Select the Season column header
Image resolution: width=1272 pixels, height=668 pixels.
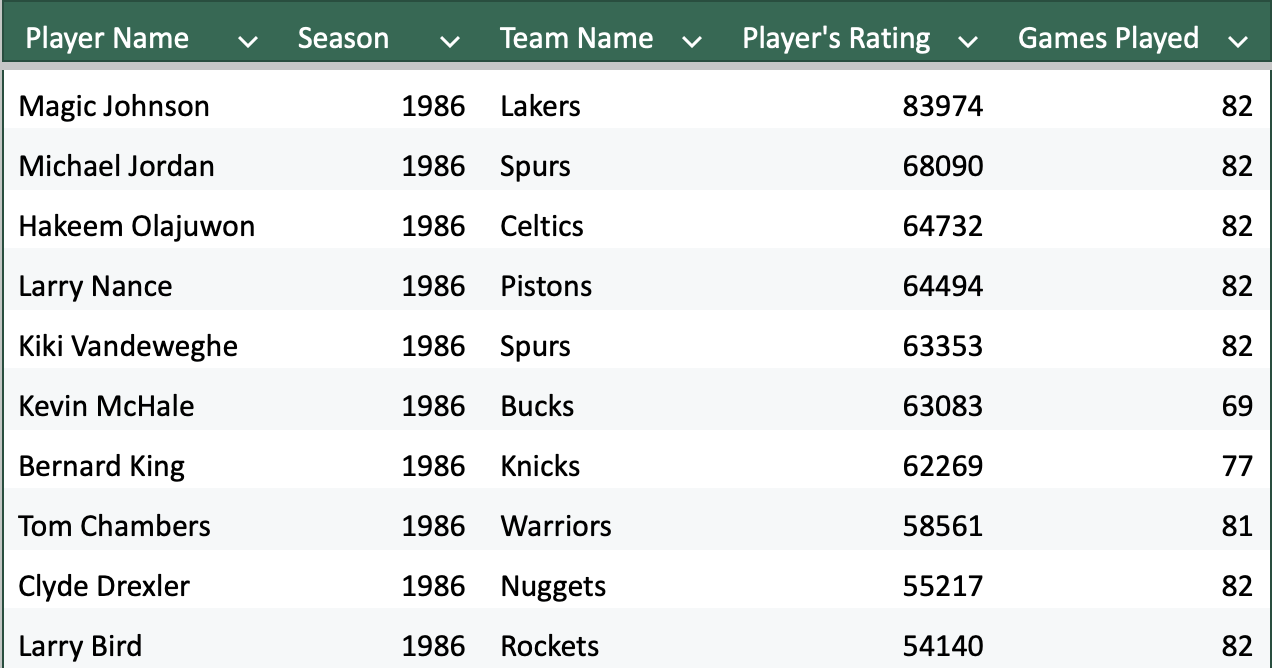[343, 38]
